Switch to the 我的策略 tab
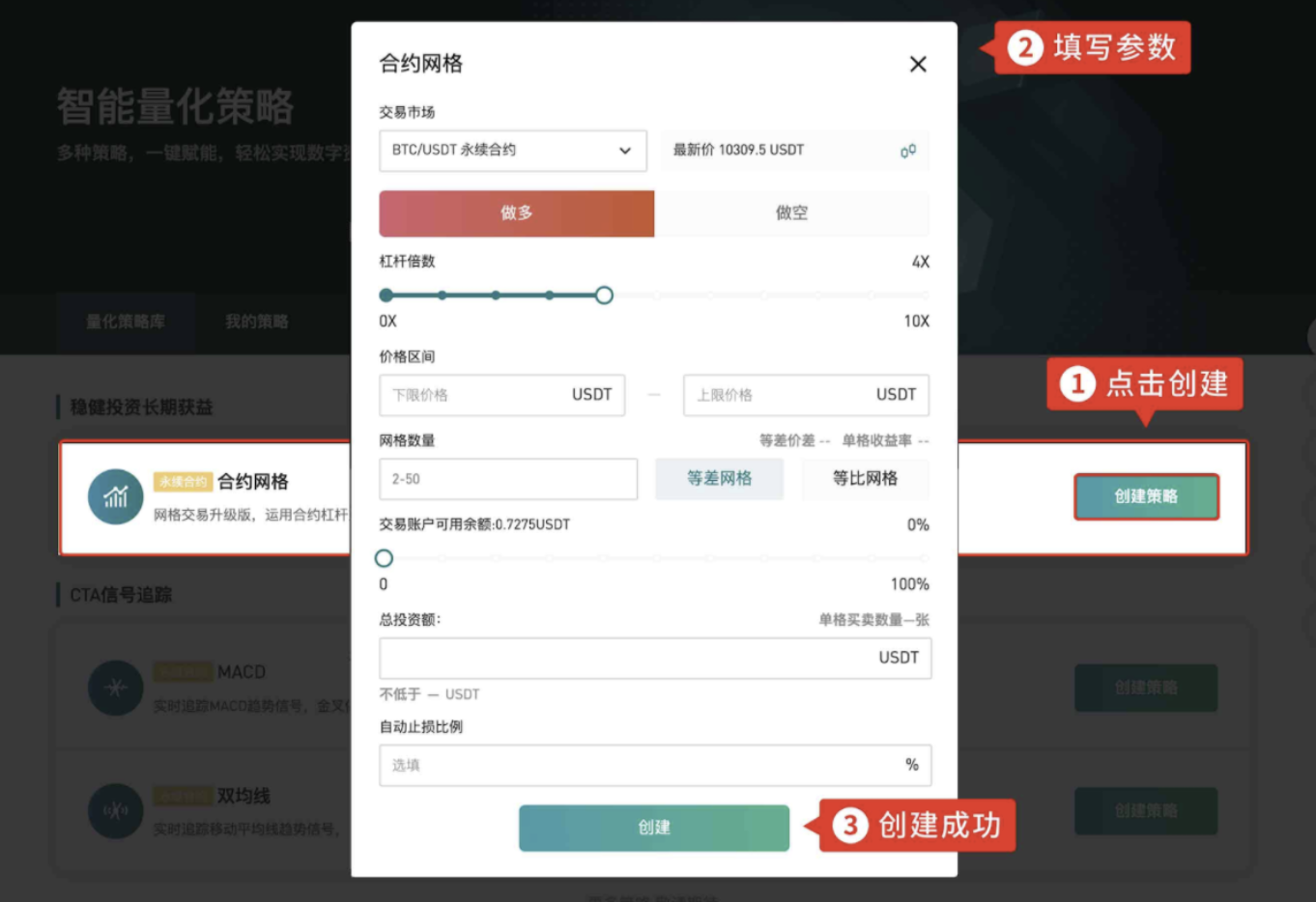Viewport: 1316px width, 902px height. (256, 322)
